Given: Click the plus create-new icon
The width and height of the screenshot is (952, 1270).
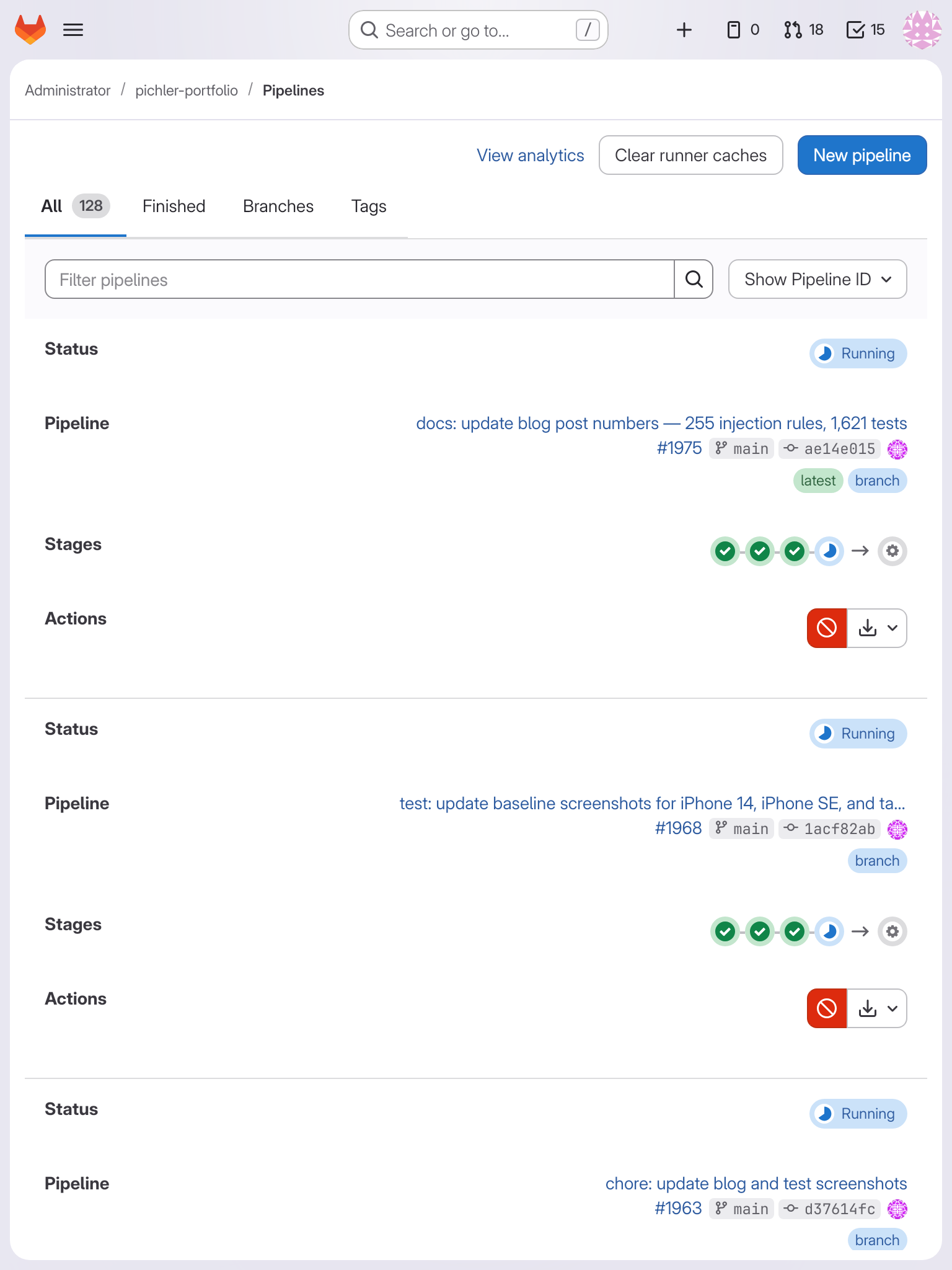Looking at the screenshot, I should (684, 30).
